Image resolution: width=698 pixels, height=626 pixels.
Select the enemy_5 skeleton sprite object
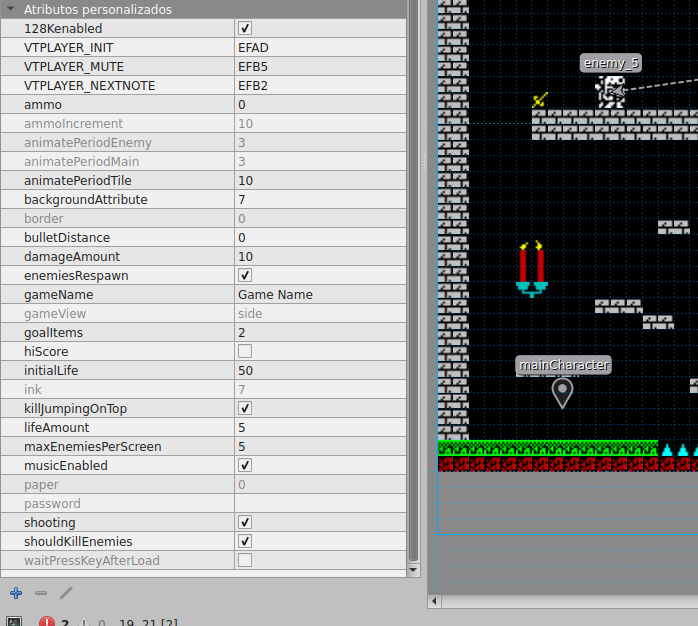[x=611, y=92]
